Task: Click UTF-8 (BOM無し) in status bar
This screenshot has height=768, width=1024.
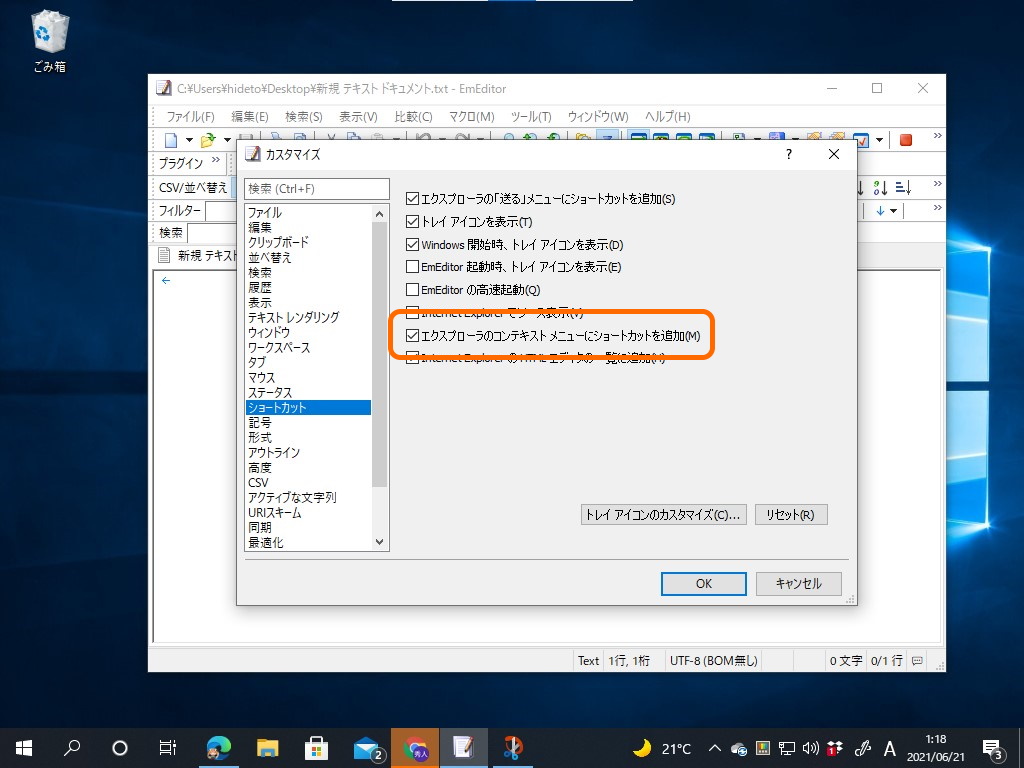Action: click(x=713, y=661)
